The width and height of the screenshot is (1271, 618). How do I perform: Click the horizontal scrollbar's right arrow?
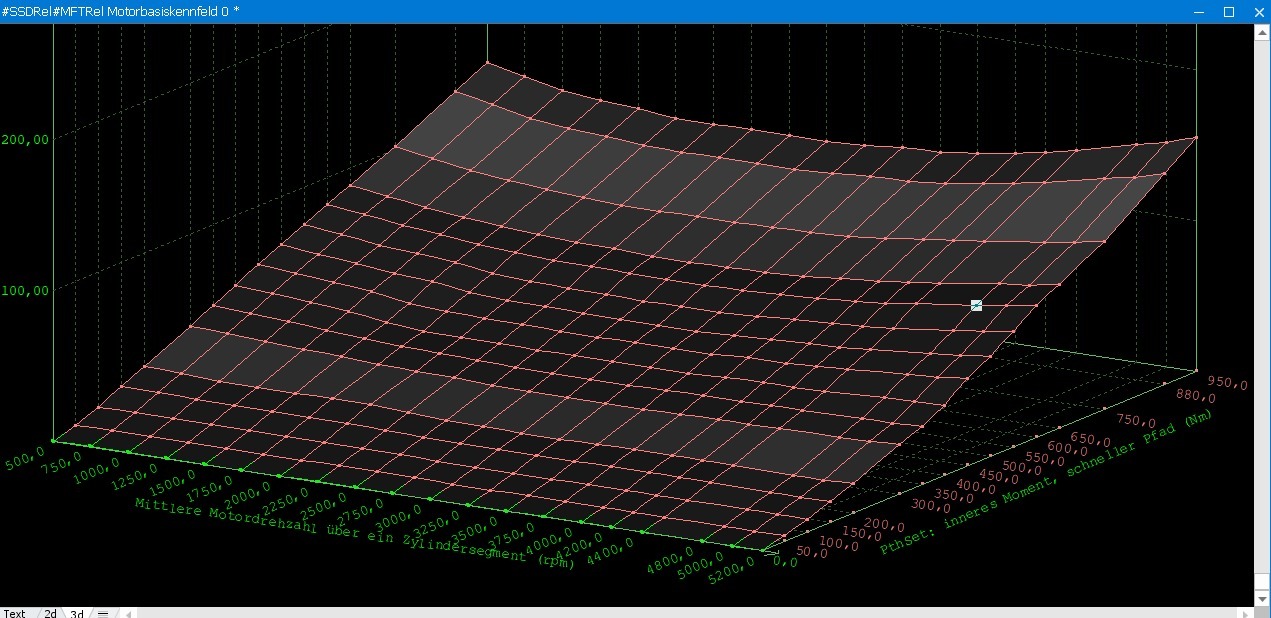1245,612
